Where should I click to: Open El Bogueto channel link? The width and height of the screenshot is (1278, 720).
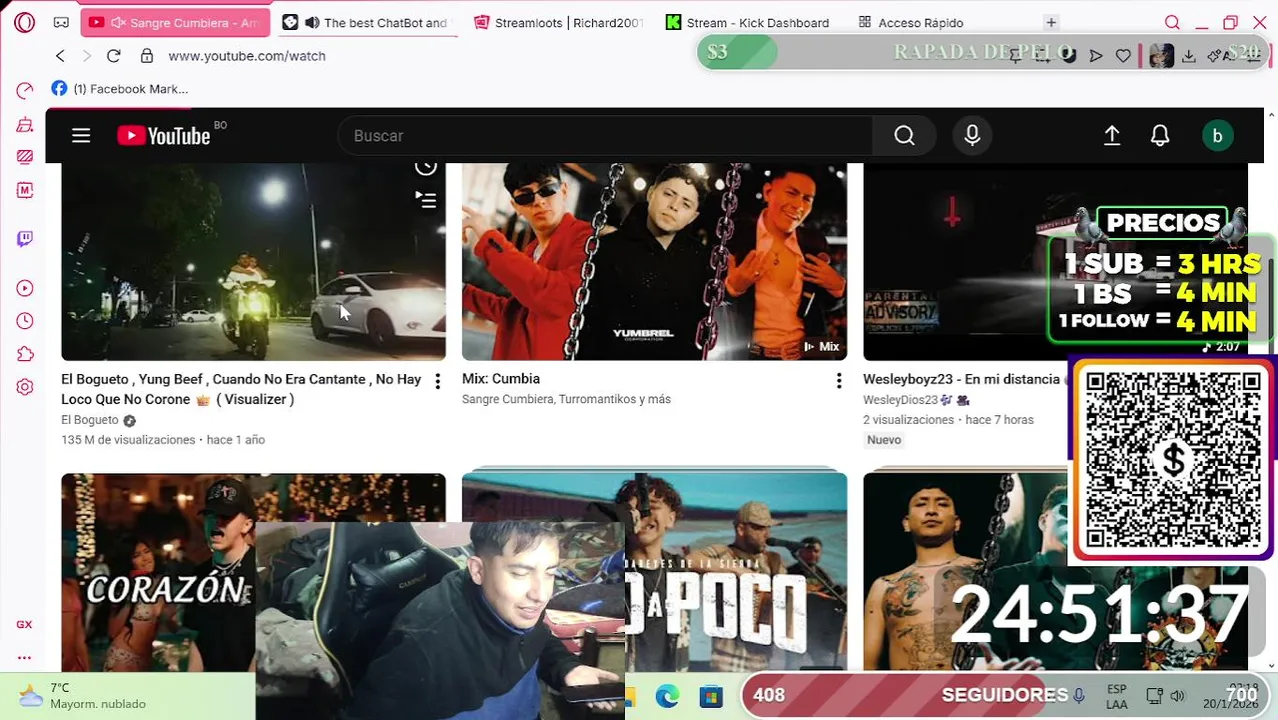[90, 420]
